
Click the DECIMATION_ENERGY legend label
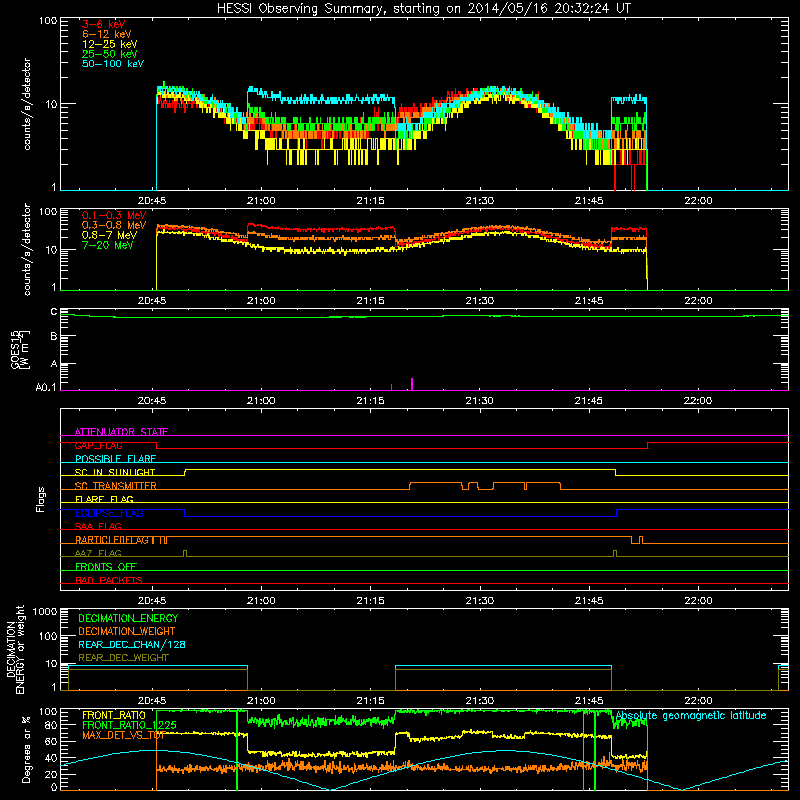pos(128,618)
